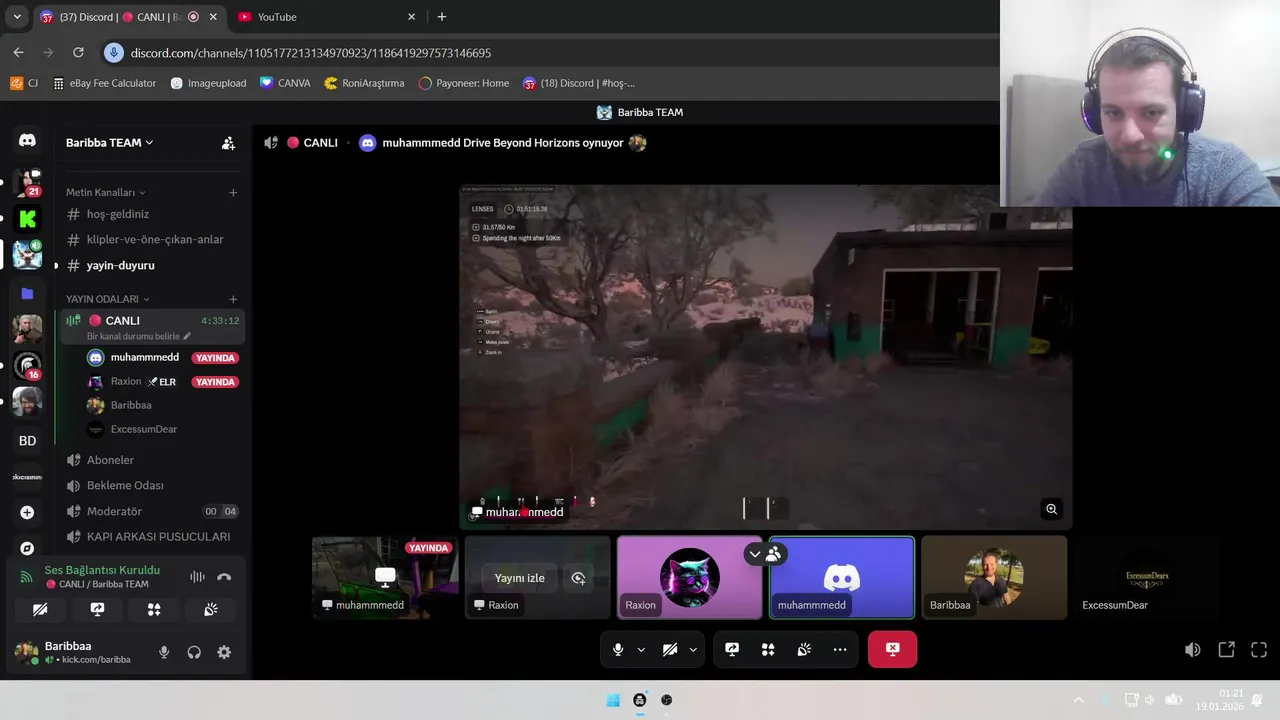Click Raxion in the CANLI channel list
This screenshot has height=720, width=1280.
126,382
